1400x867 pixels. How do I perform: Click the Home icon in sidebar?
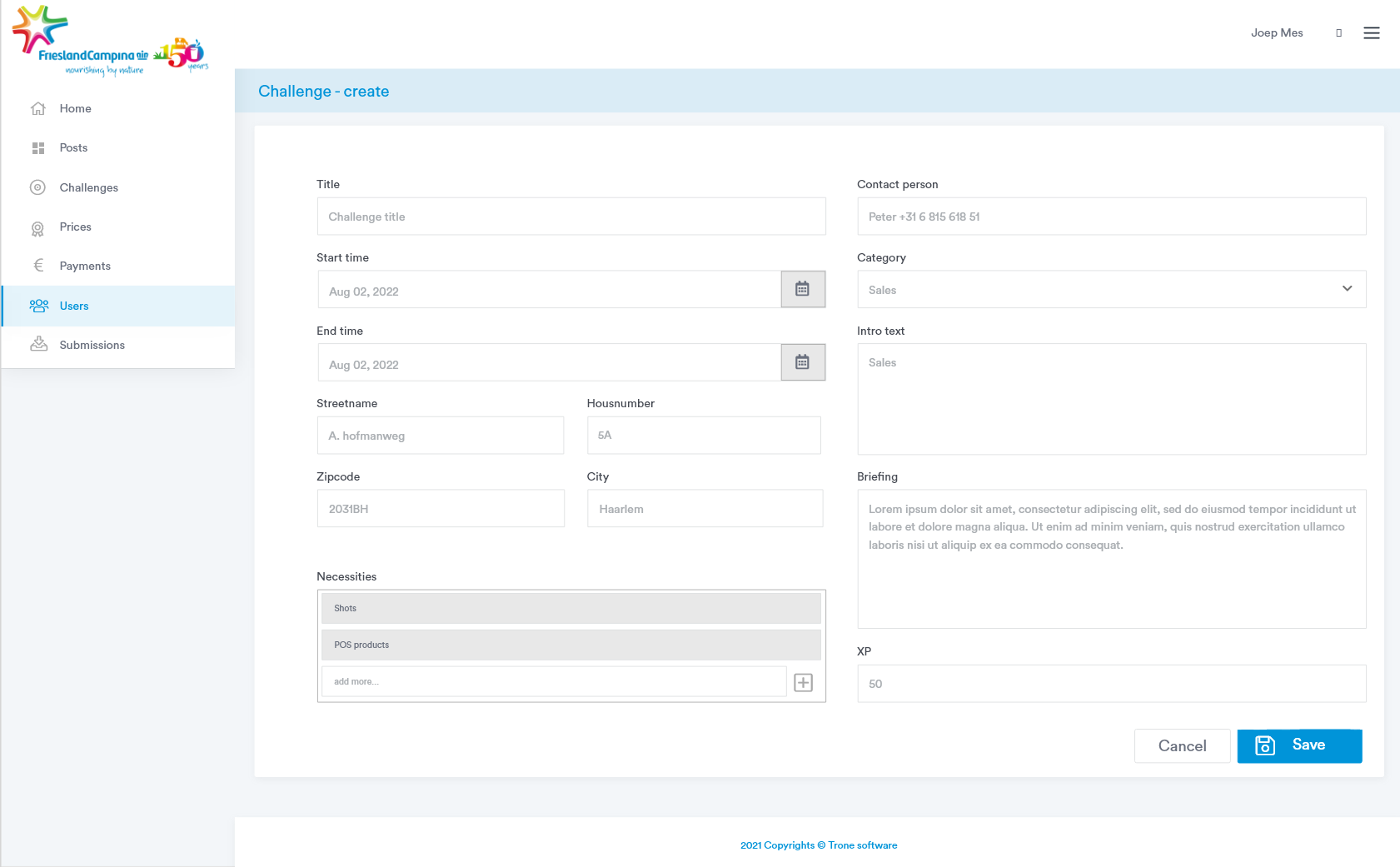38,108
